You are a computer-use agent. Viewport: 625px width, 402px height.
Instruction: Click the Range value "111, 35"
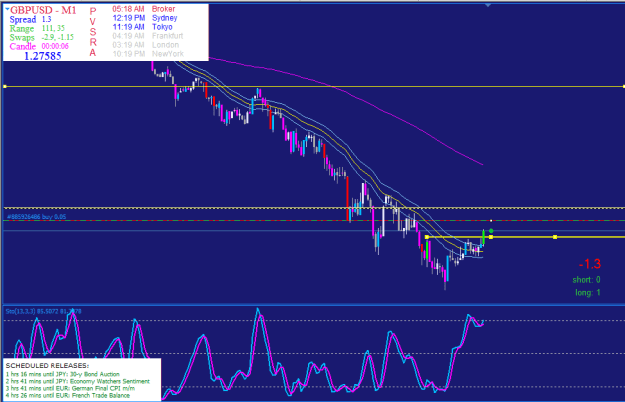point(53,28)
